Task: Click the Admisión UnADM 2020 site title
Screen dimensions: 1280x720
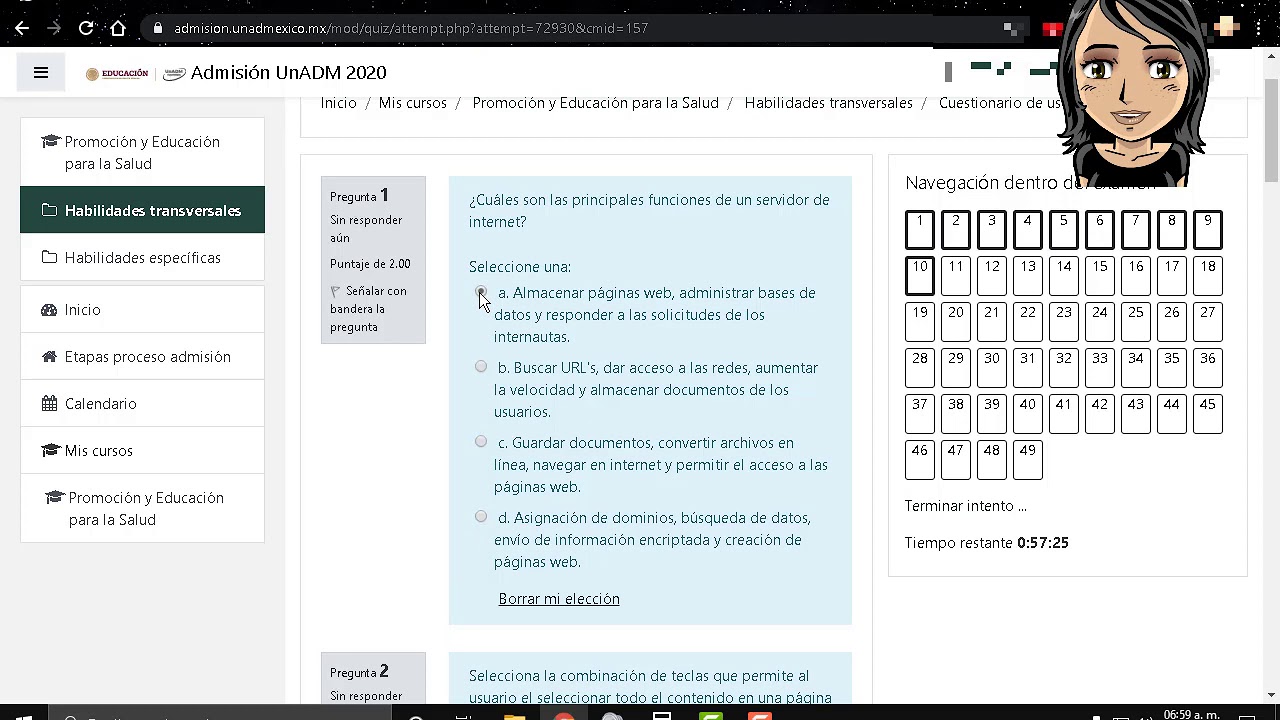Action: 288,73
